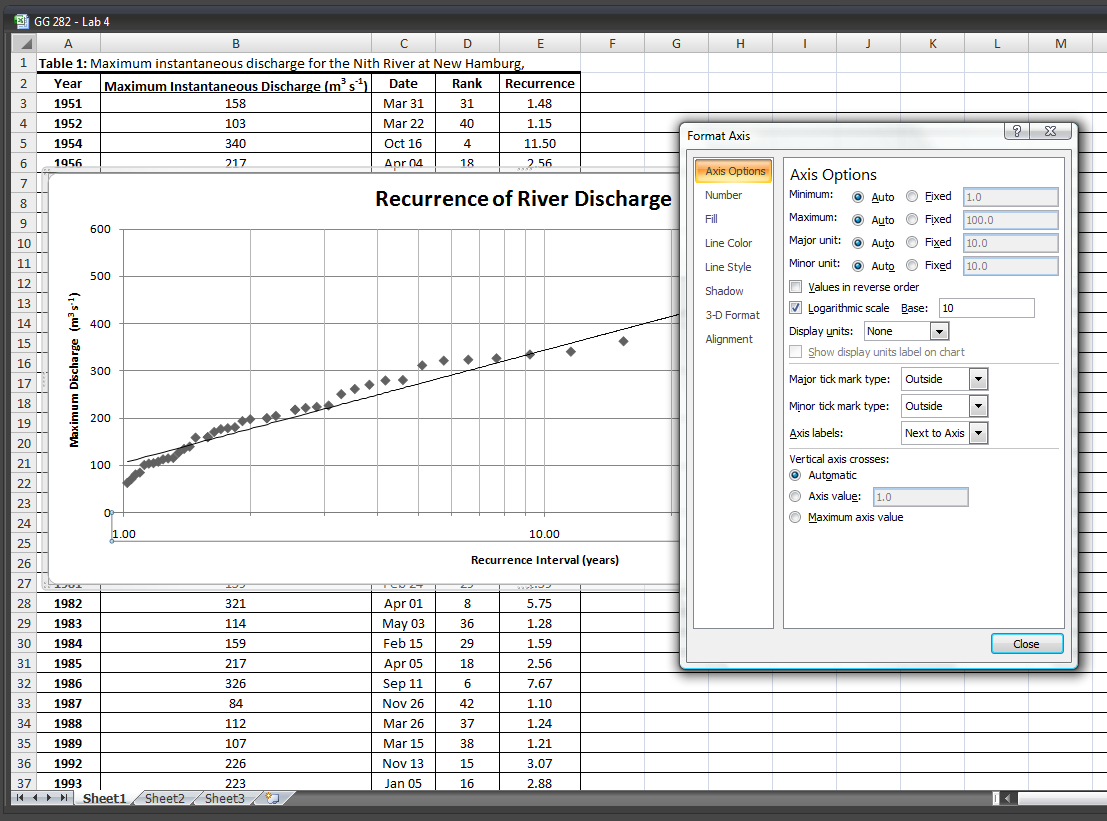
Task: Open the Axis labels dropdown
Action: click(x=978, y=432)
